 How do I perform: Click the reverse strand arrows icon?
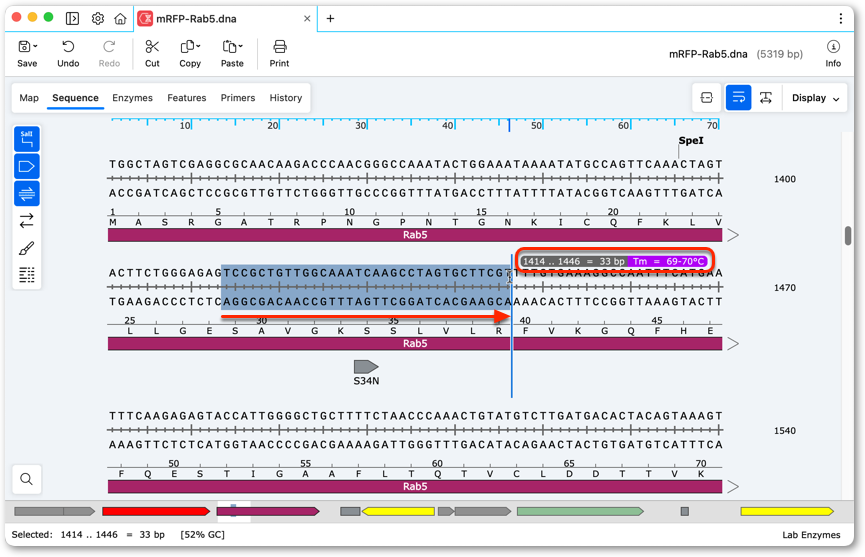tap(26, 221)
